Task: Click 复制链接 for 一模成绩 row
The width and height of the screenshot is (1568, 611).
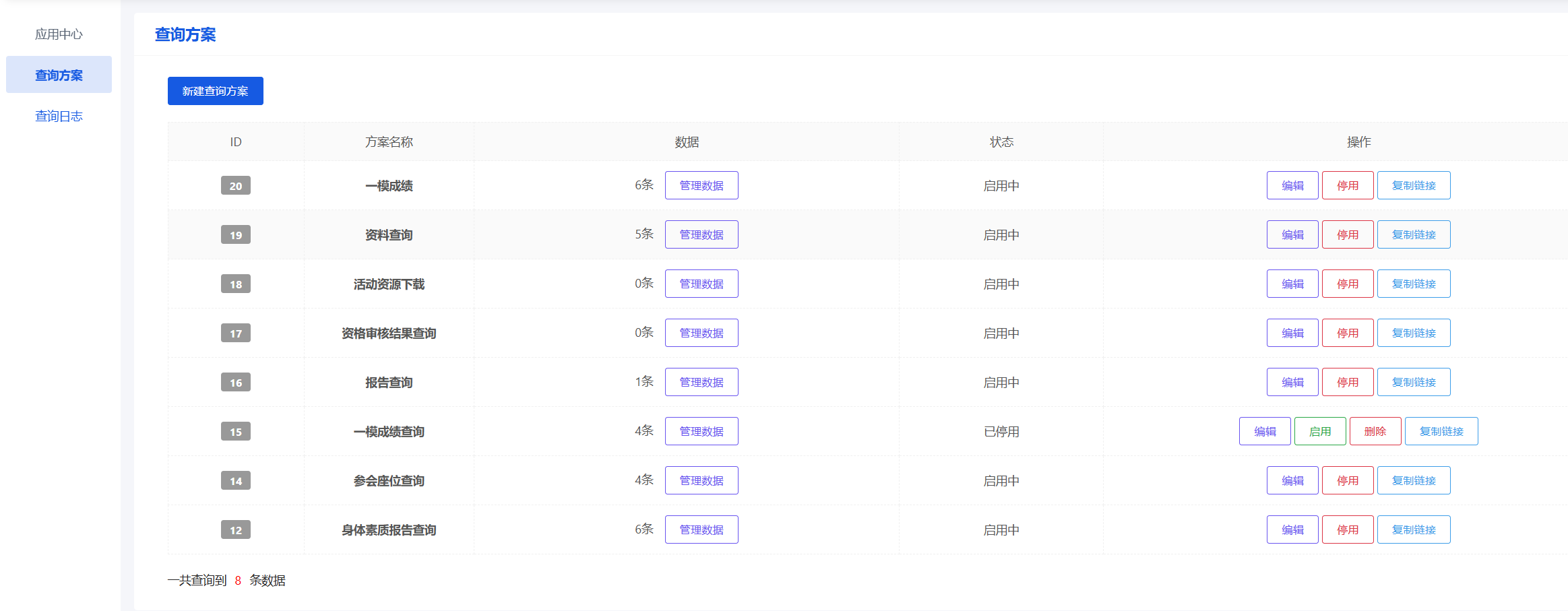Action: (1413, 185)
